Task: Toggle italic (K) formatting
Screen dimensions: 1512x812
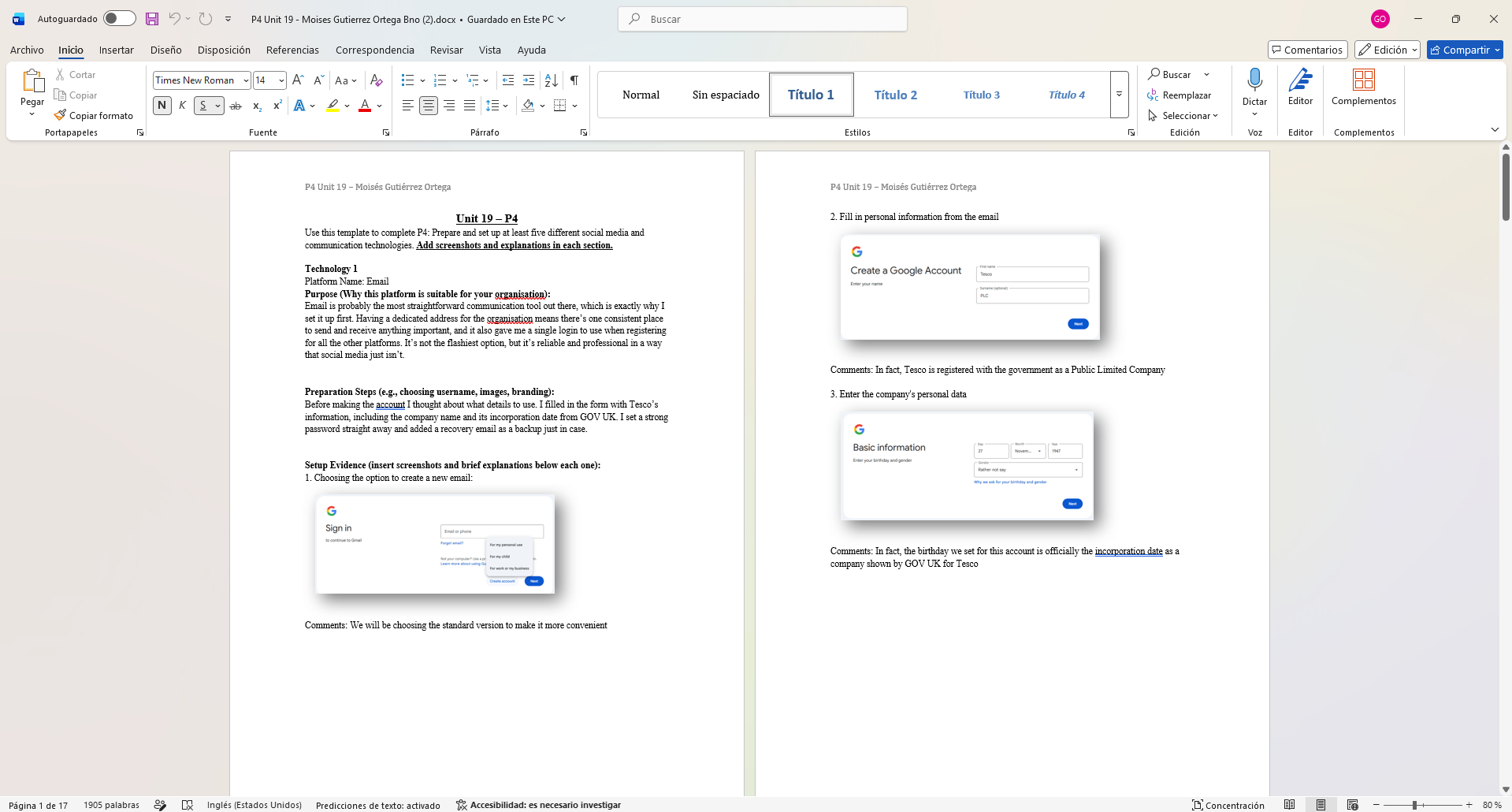Action: 183,106
